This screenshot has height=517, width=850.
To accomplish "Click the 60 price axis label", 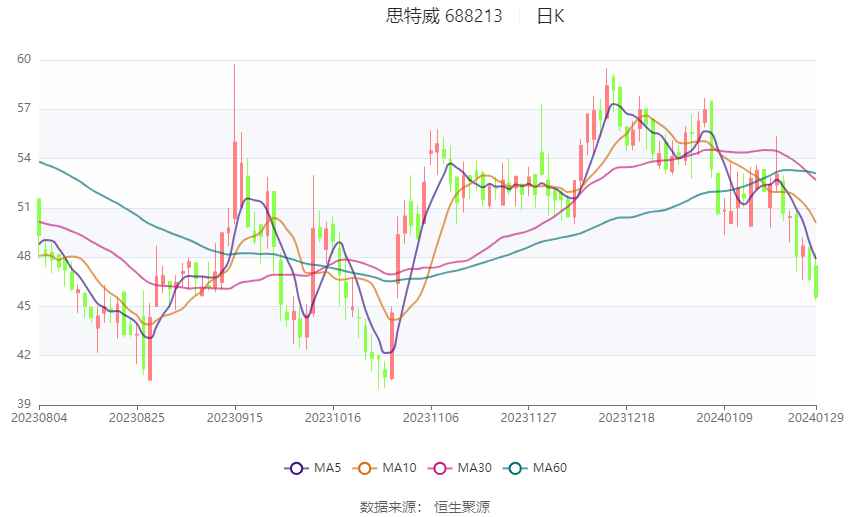I will 24,59.
